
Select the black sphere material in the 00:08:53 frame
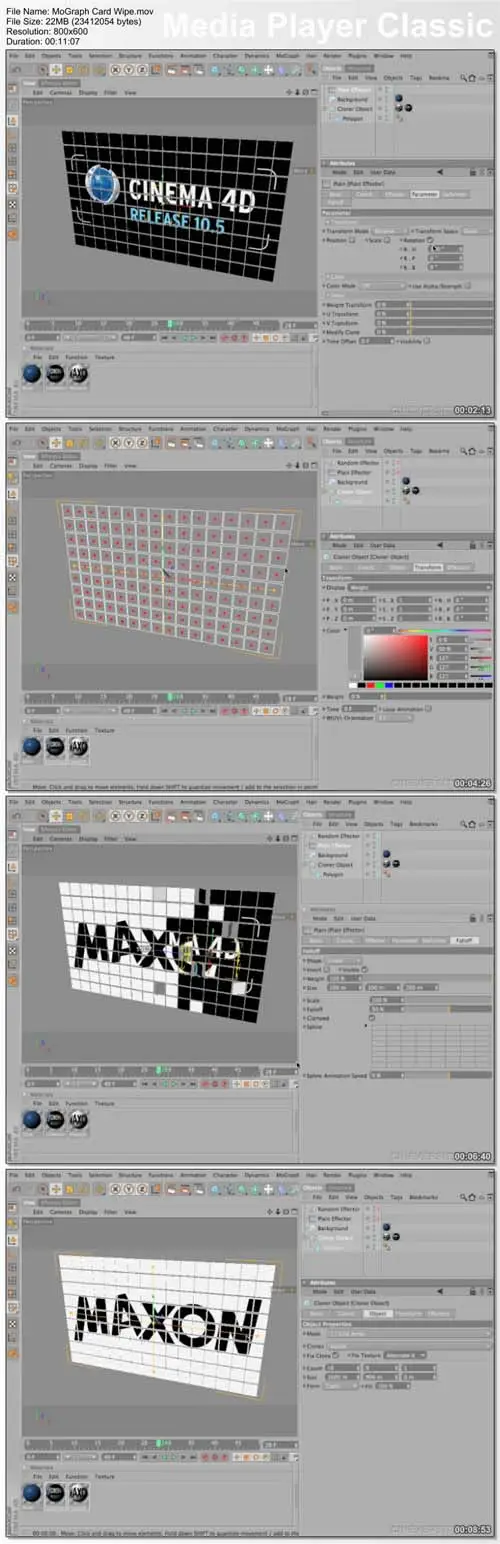tap(55, 1491)
